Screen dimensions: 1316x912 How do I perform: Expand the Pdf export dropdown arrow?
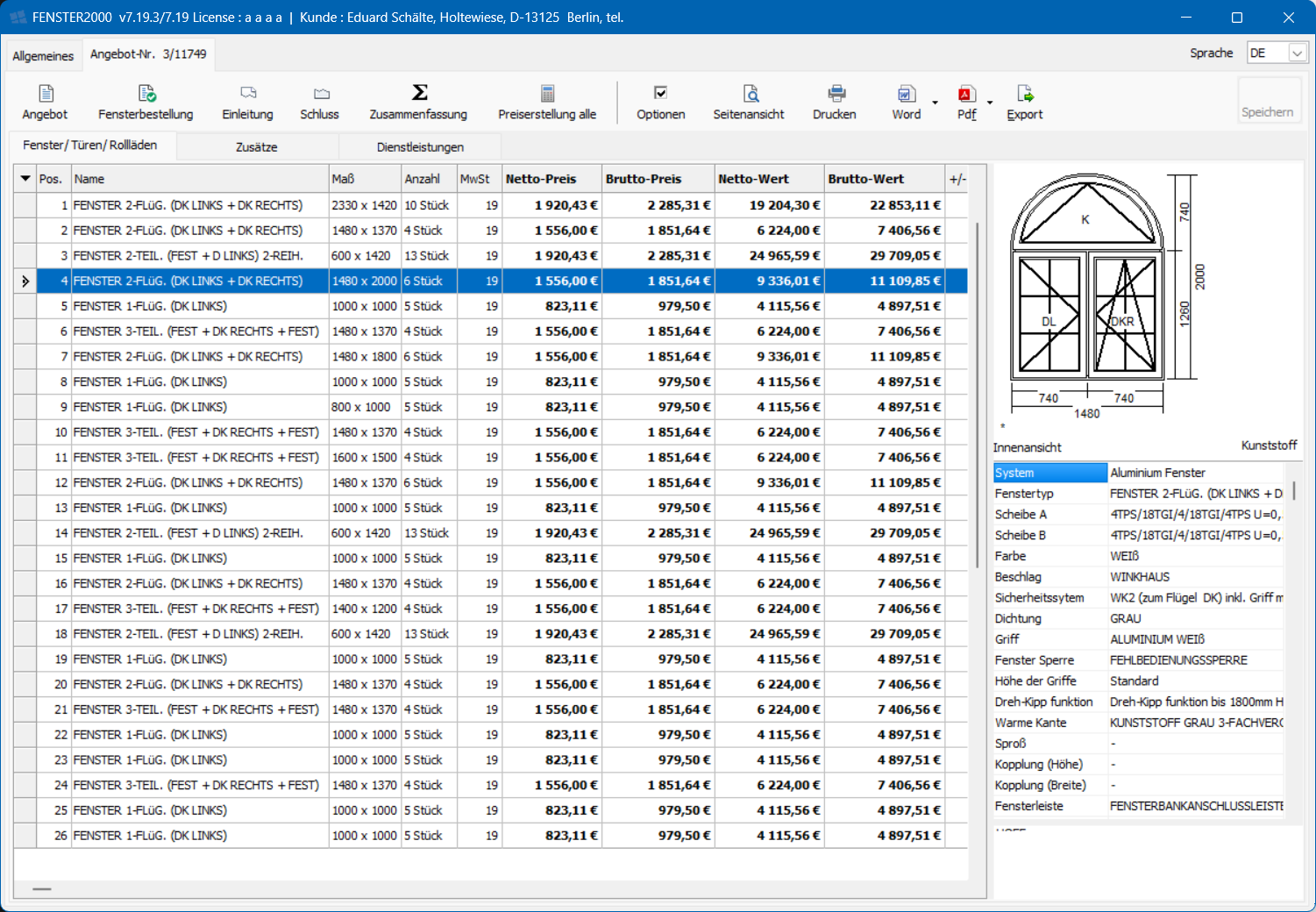[x=990, y=103]
